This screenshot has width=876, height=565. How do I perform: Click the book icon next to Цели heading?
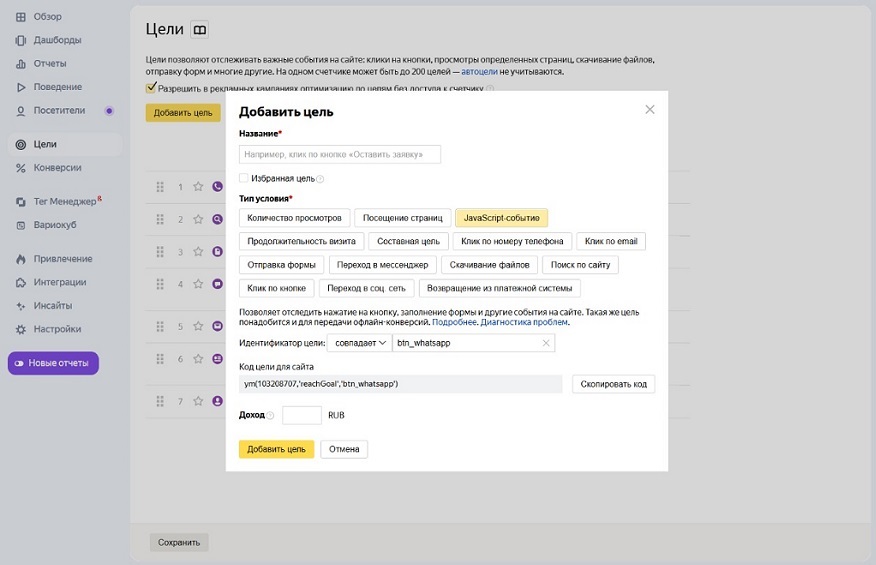click(x=200, y=31)
